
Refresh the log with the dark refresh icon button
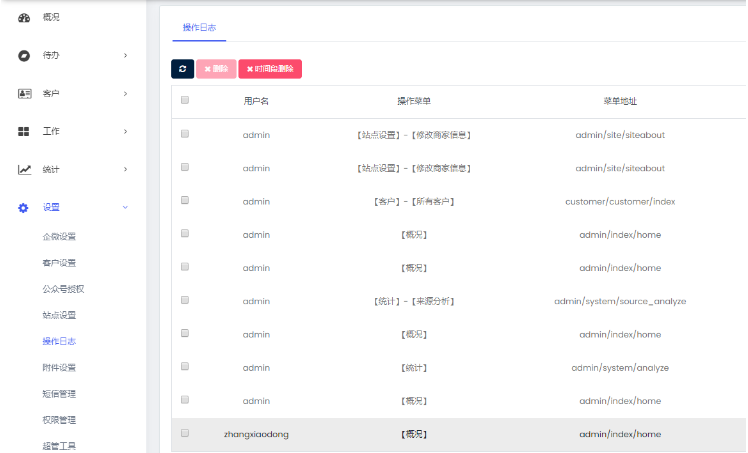click(182, 69)
